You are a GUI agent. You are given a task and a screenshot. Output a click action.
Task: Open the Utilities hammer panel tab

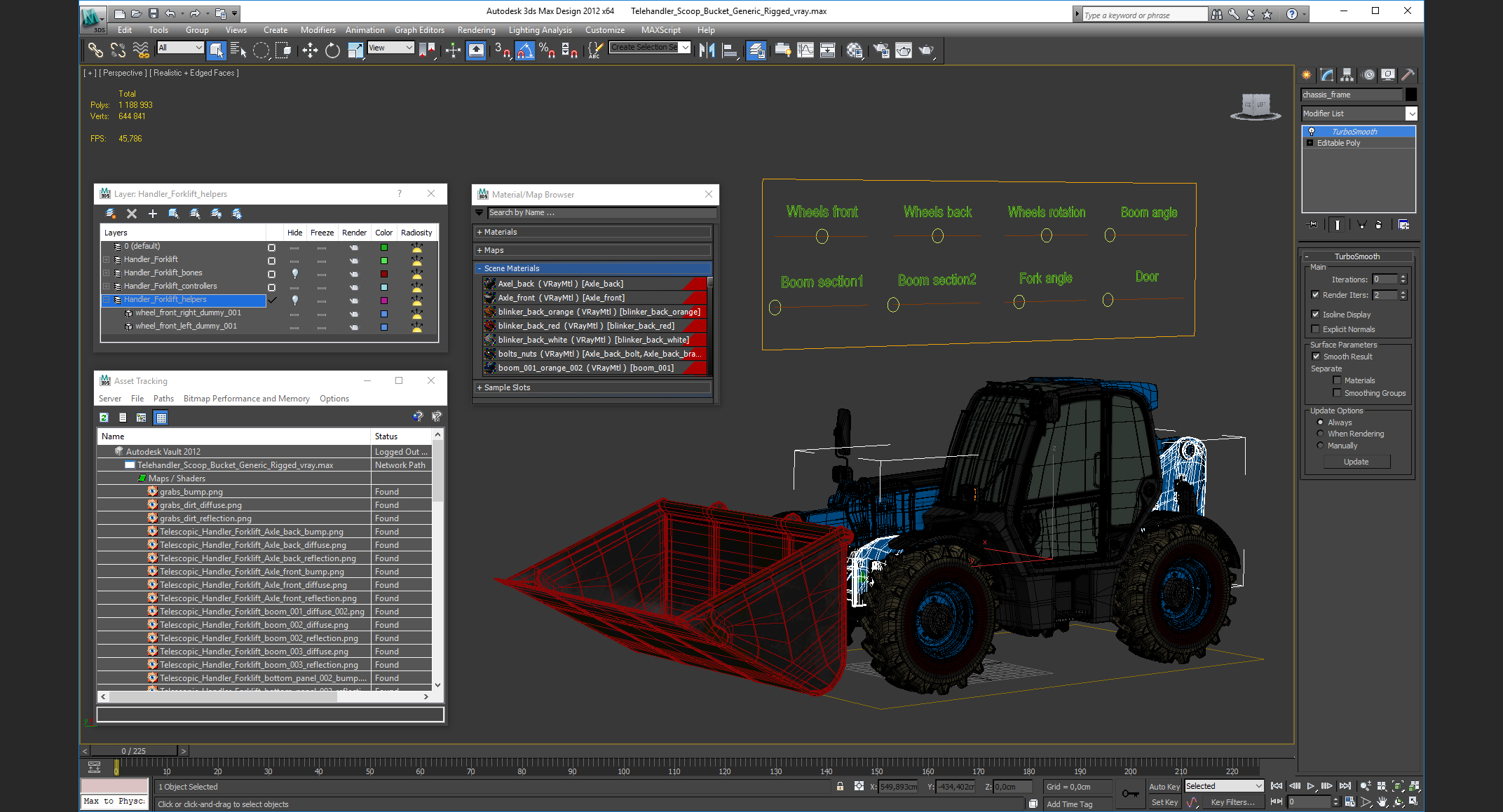click(1408, 75)
